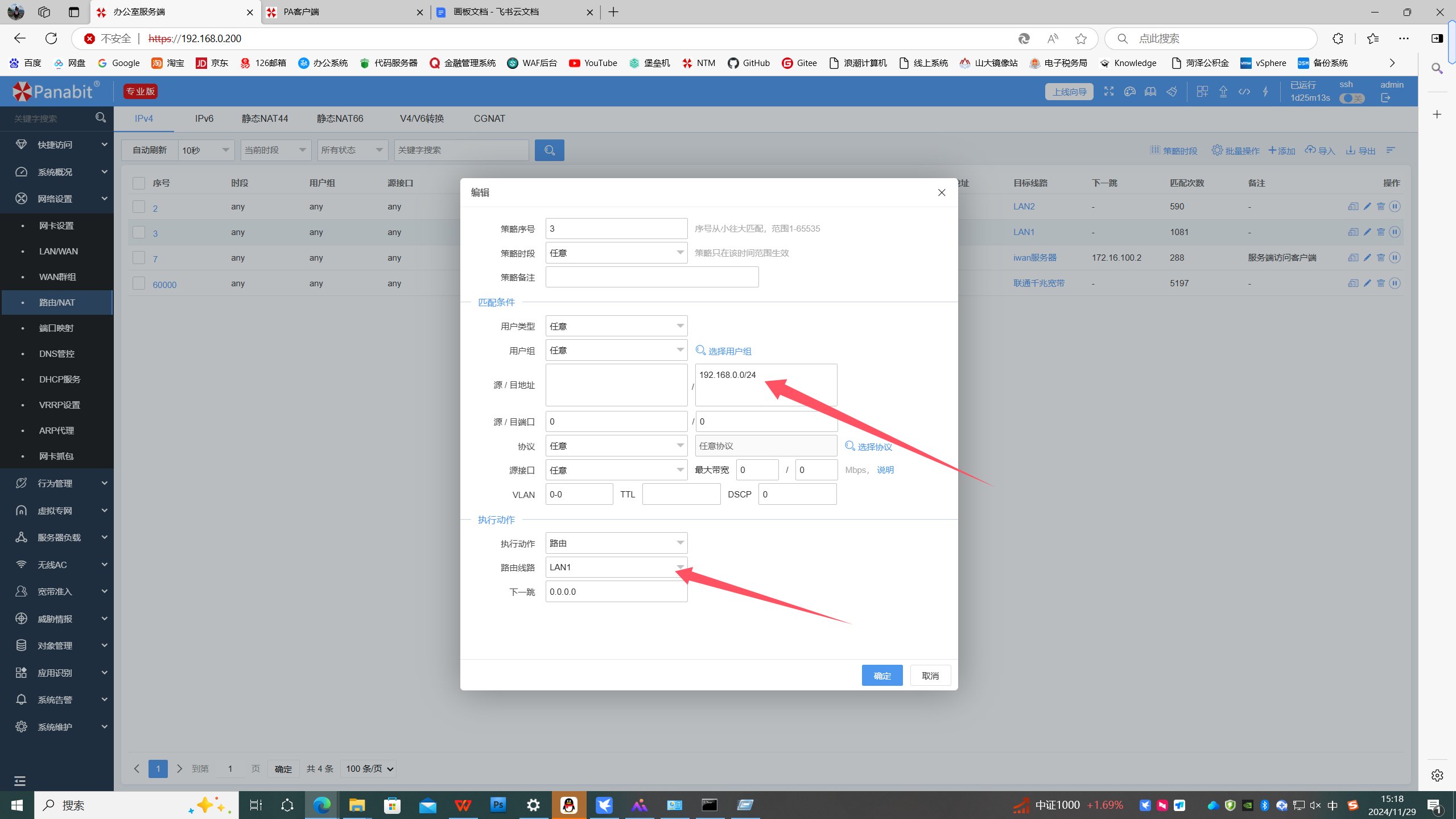
Task: Click the 下一跳 input field showing 0.0.0.0
Action: tap(616, 591)
